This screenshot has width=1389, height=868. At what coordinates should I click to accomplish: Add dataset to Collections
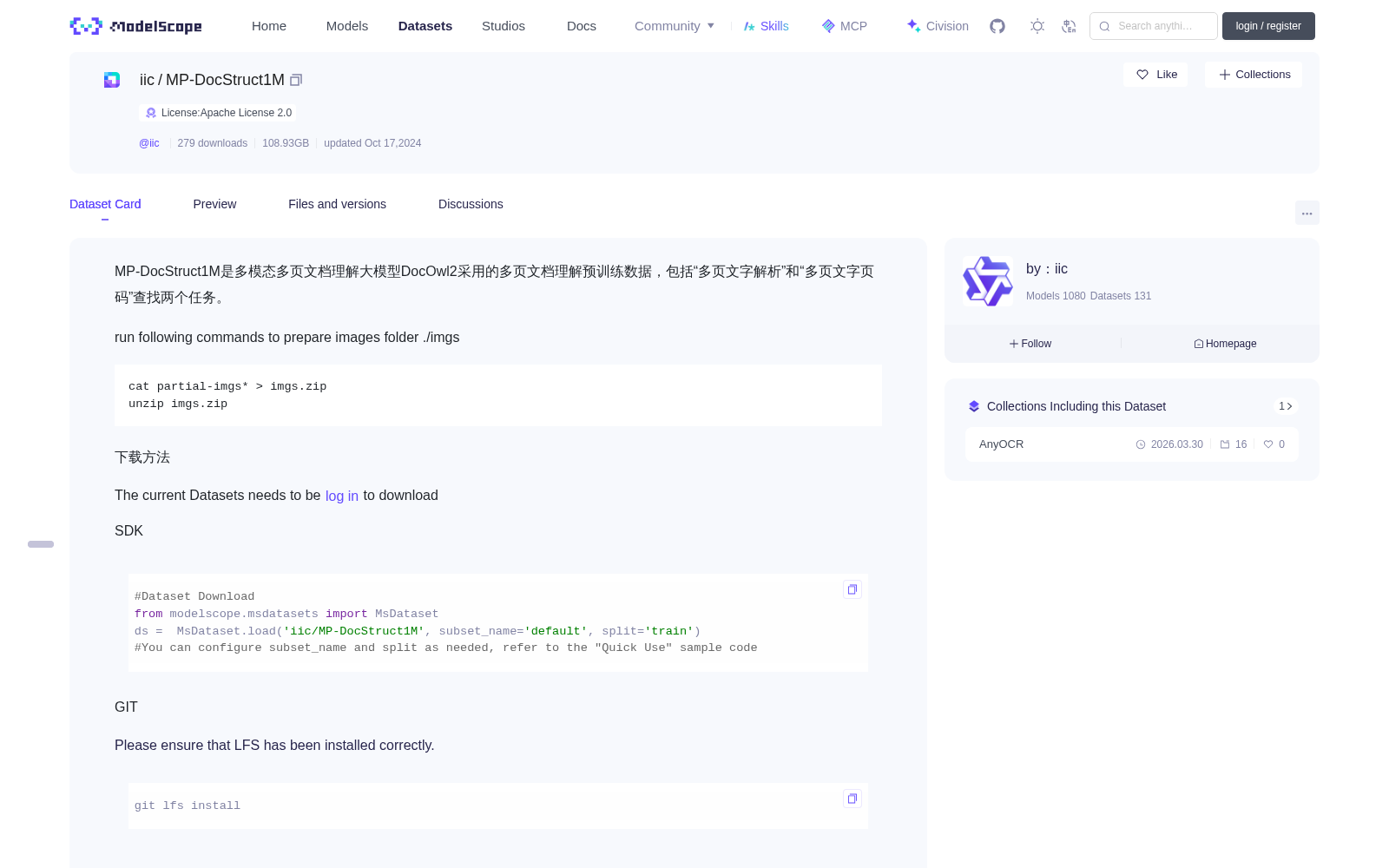1254,75
